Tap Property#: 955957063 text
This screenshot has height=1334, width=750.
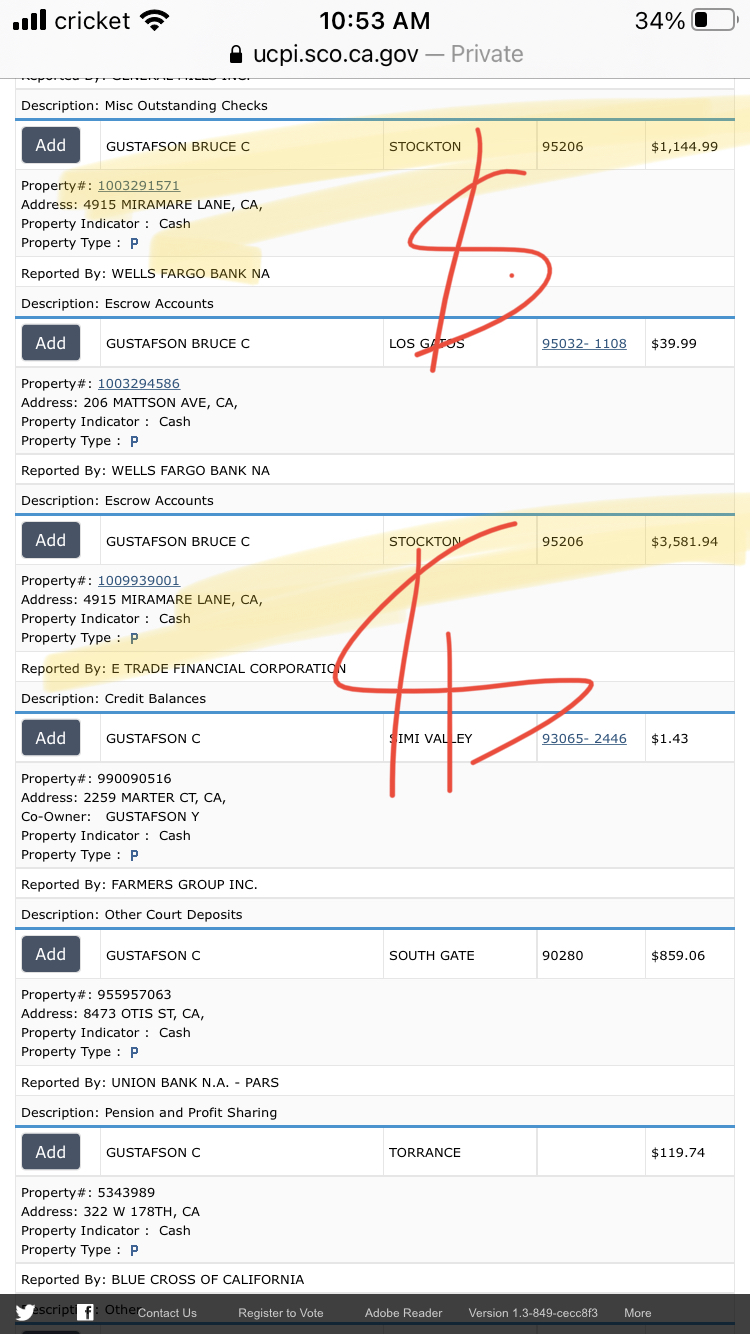pos(96,995)
